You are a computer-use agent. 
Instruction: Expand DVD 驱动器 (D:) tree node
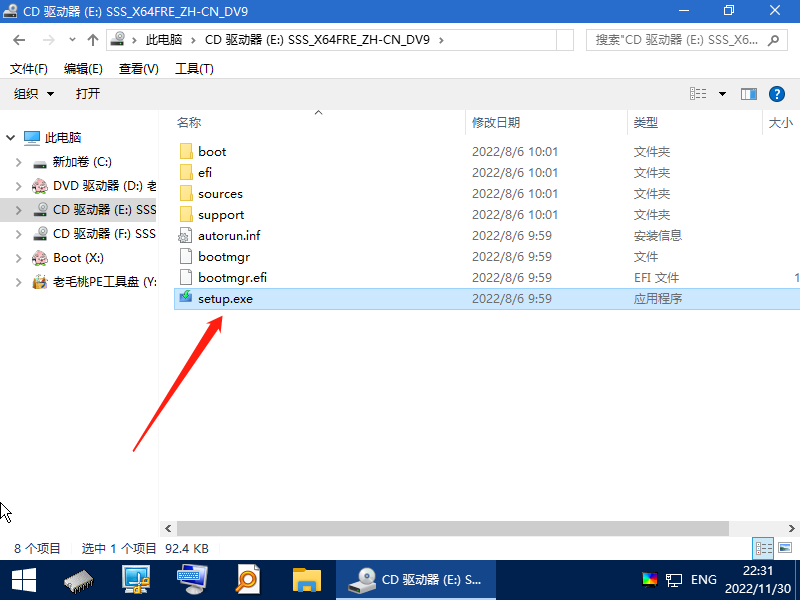click(x=19, y=186)
